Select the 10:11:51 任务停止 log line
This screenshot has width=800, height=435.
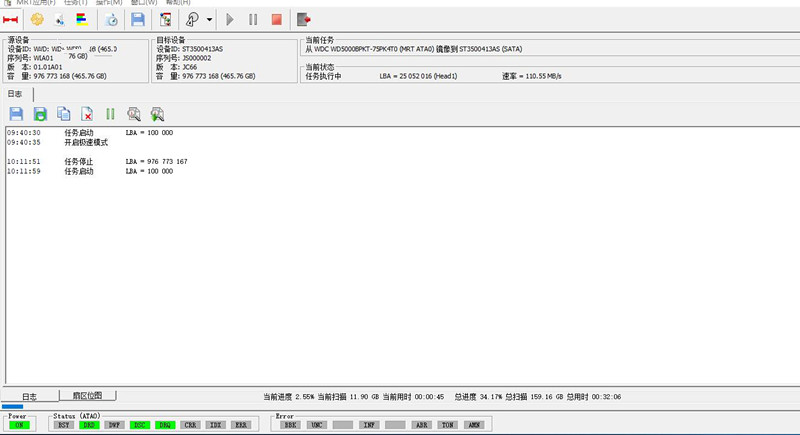tap(97, 162)
